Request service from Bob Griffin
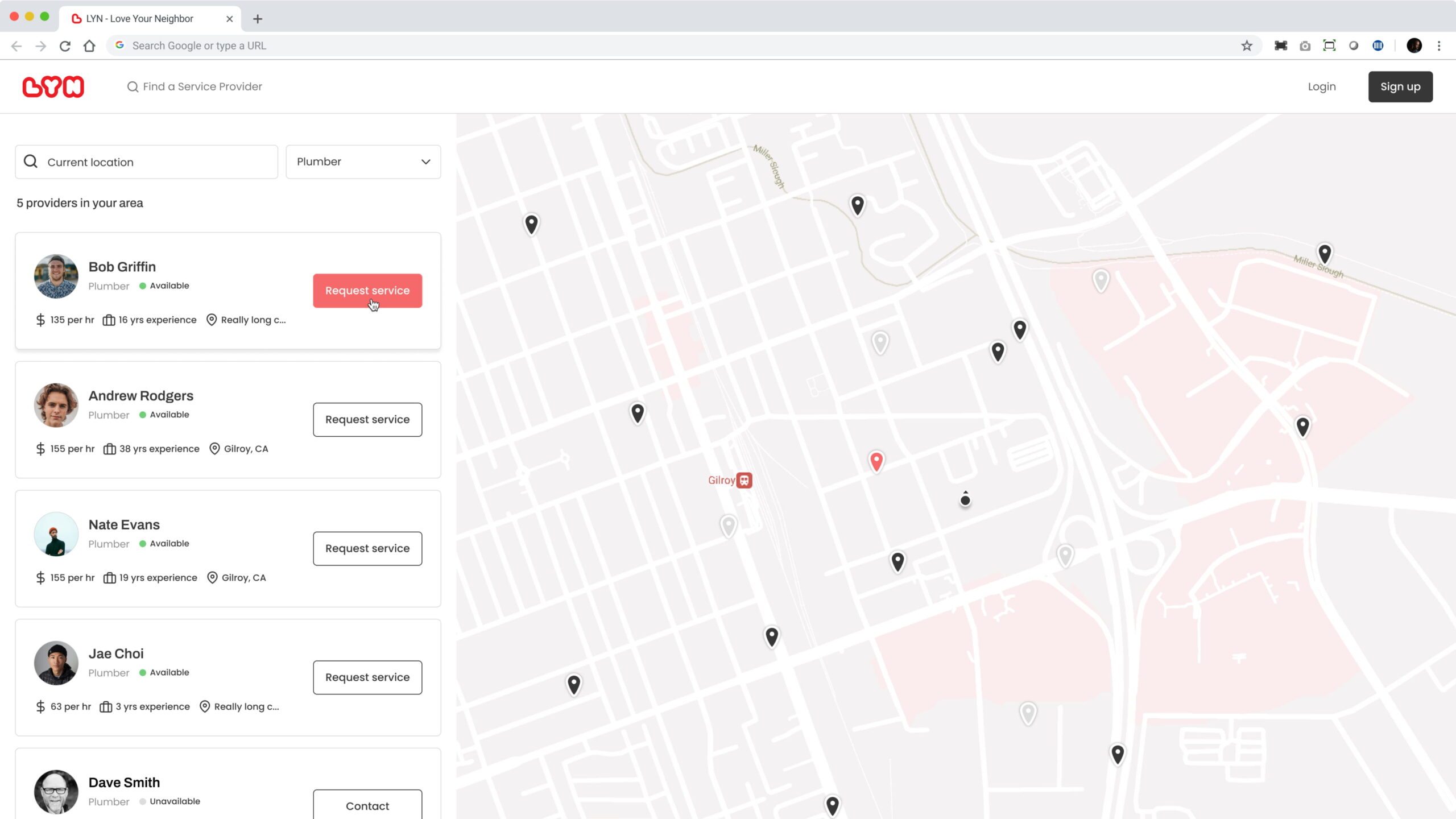The image size is (1456, 819). click(x=367, y=291)
